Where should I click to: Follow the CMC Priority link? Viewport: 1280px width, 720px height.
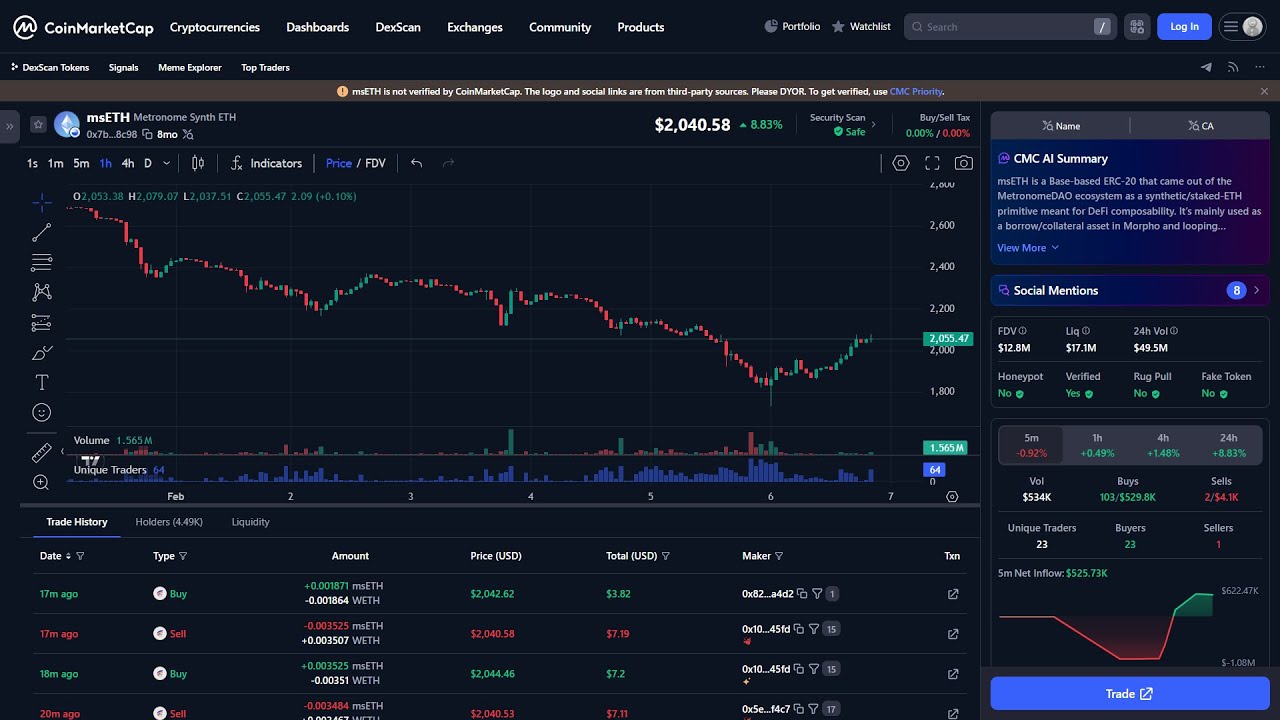point(916,91)
